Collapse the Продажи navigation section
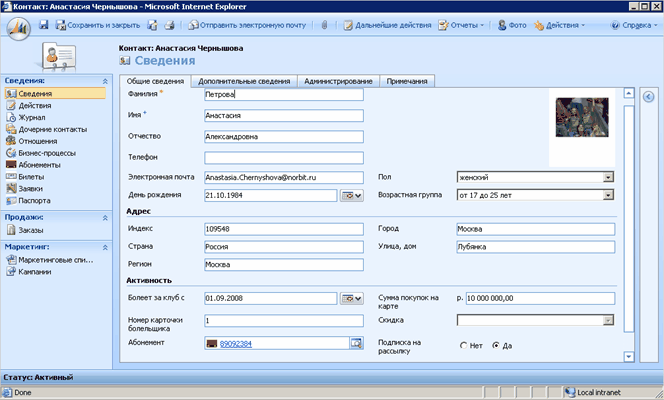664x400 pixels. point(105,218)
